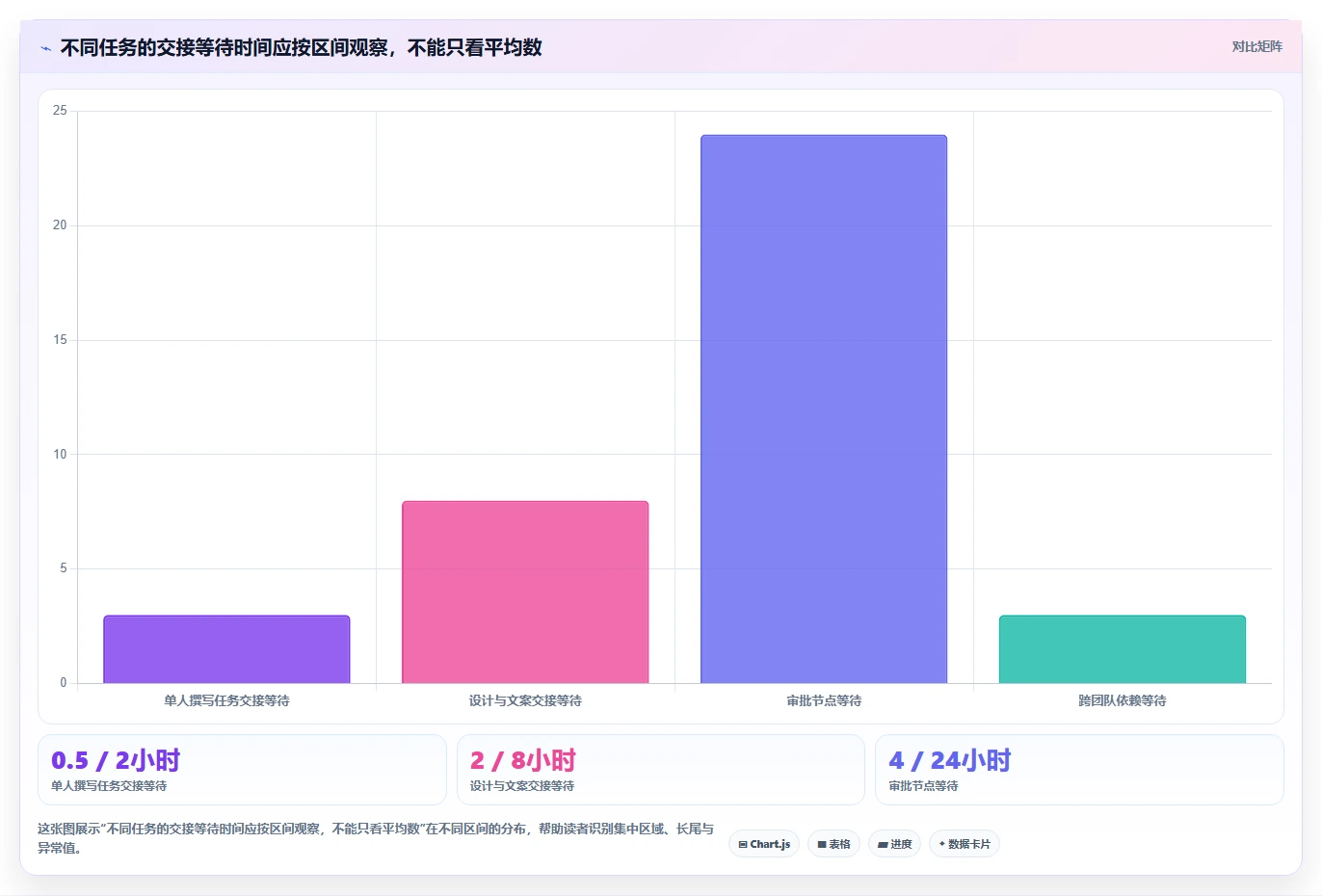
Task: Click the y-axis value 0
Action: point(64,683)
